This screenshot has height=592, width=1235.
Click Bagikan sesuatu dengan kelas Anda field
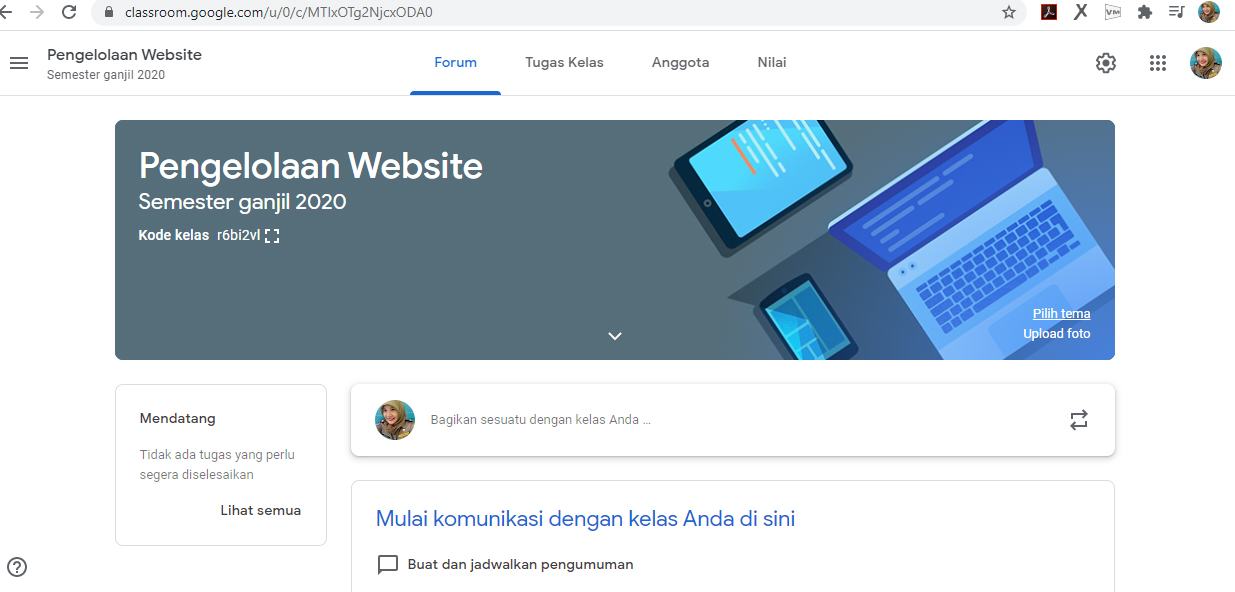tap(540, 420)
